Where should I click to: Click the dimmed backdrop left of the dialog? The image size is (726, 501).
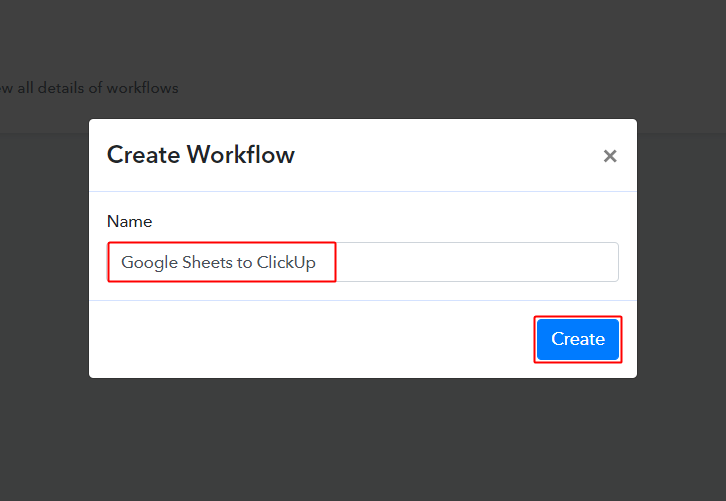point(45,250)
